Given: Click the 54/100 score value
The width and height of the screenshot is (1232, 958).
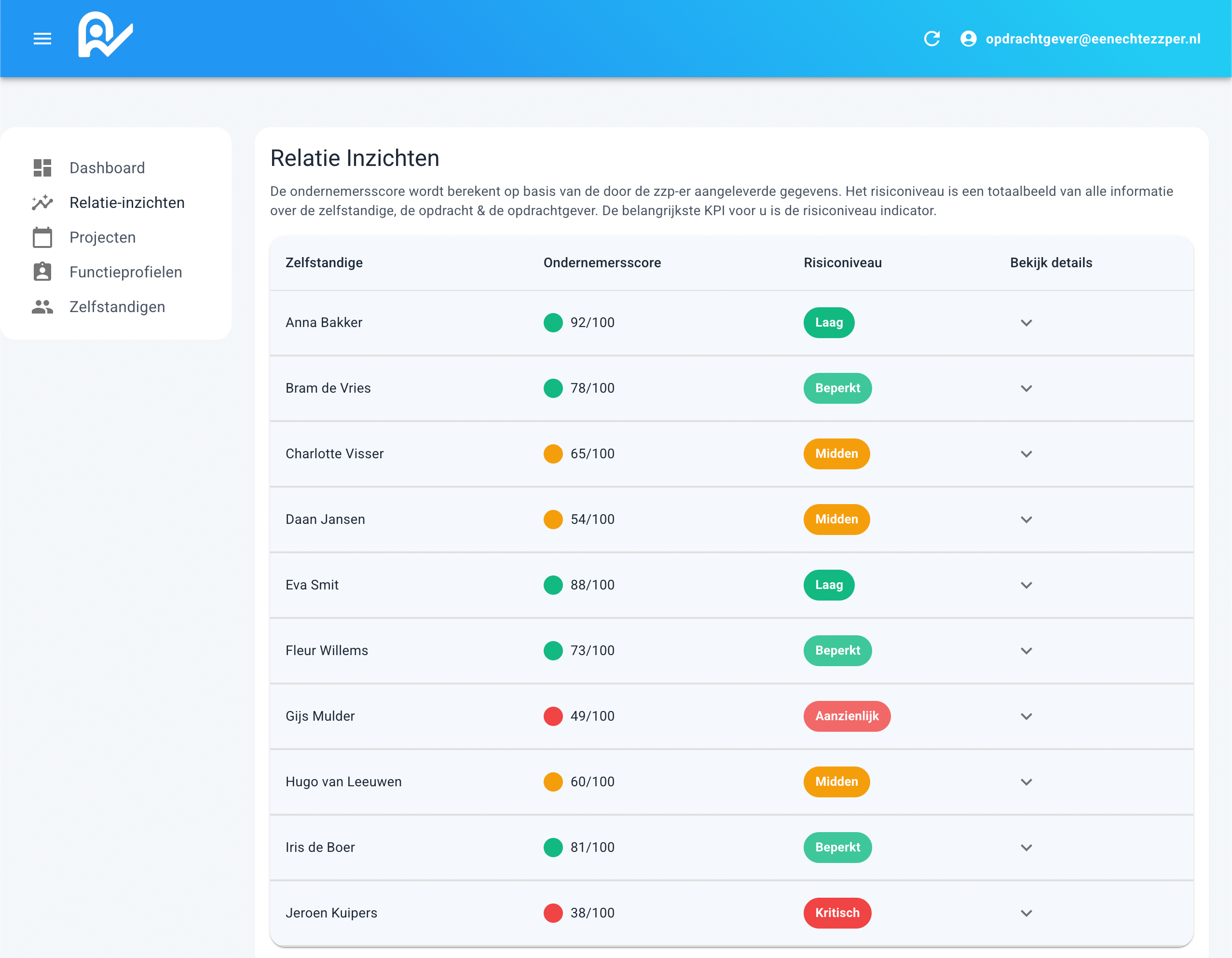Looking at the screenshot, I should pyautogui.click(x=592, y=519).
